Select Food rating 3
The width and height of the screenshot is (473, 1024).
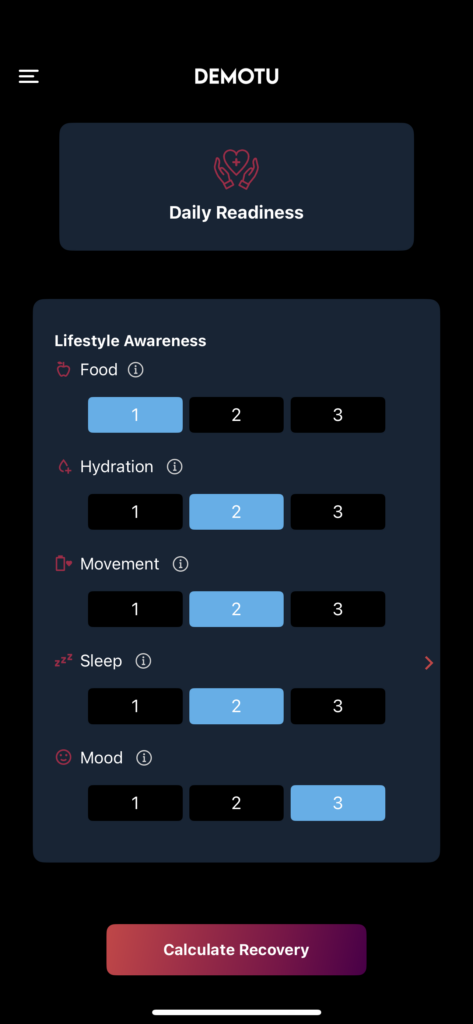[338, 415]
